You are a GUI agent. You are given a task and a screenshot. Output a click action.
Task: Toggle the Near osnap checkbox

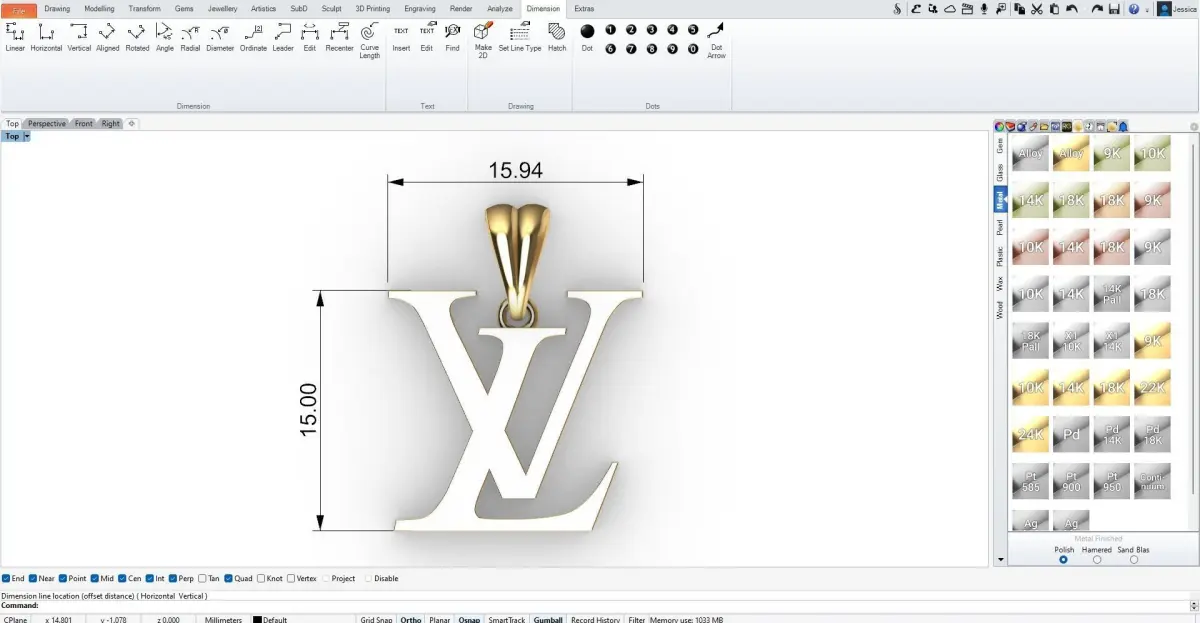(33, 578)
